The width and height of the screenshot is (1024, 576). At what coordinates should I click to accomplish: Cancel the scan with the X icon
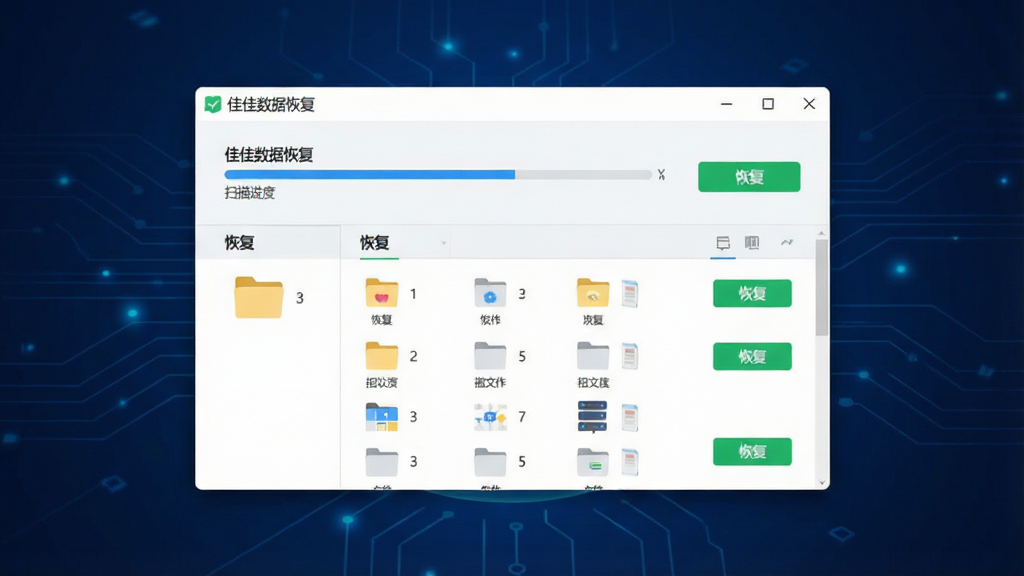(x=662, y=174)
